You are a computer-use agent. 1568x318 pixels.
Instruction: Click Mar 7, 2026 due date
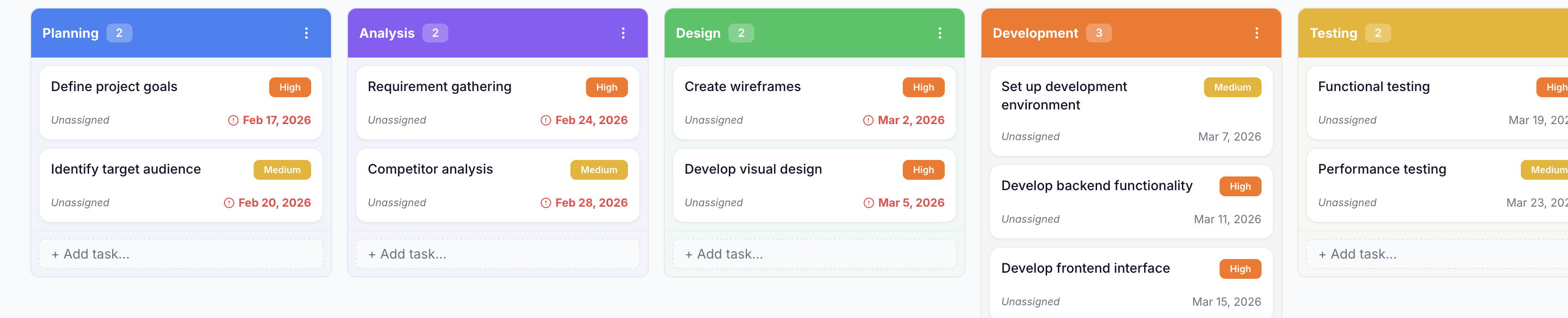point(1230,137)
